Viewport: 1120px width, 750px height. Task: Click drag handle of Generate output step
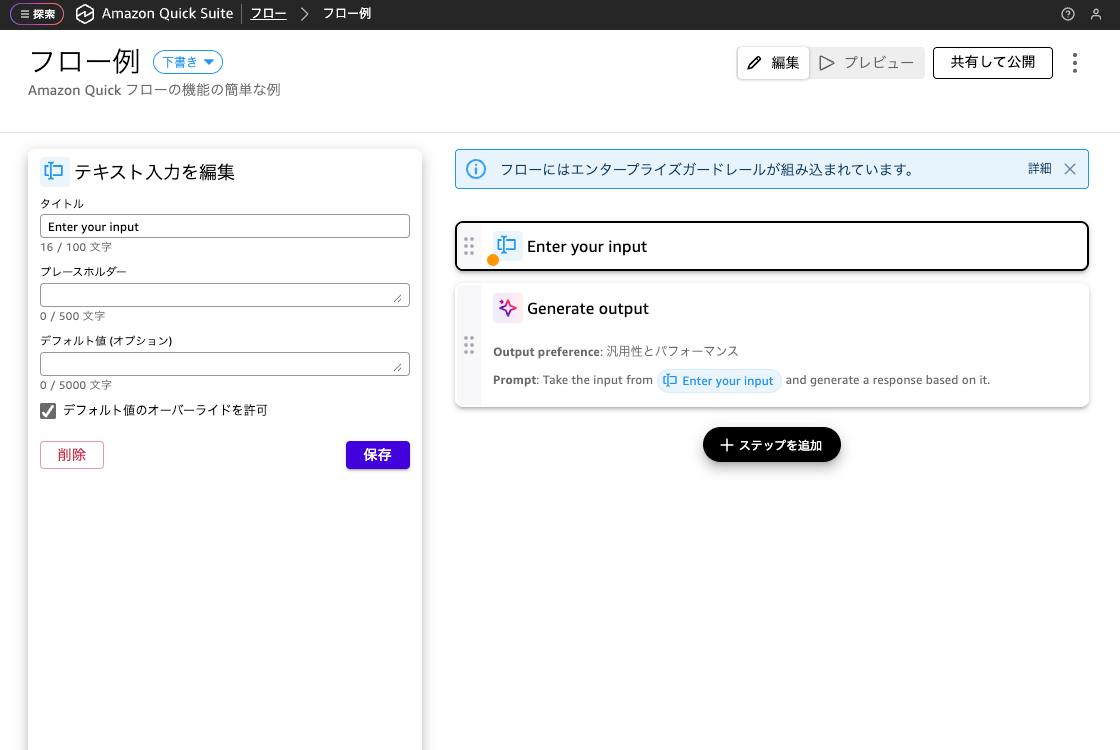(469, 345)
